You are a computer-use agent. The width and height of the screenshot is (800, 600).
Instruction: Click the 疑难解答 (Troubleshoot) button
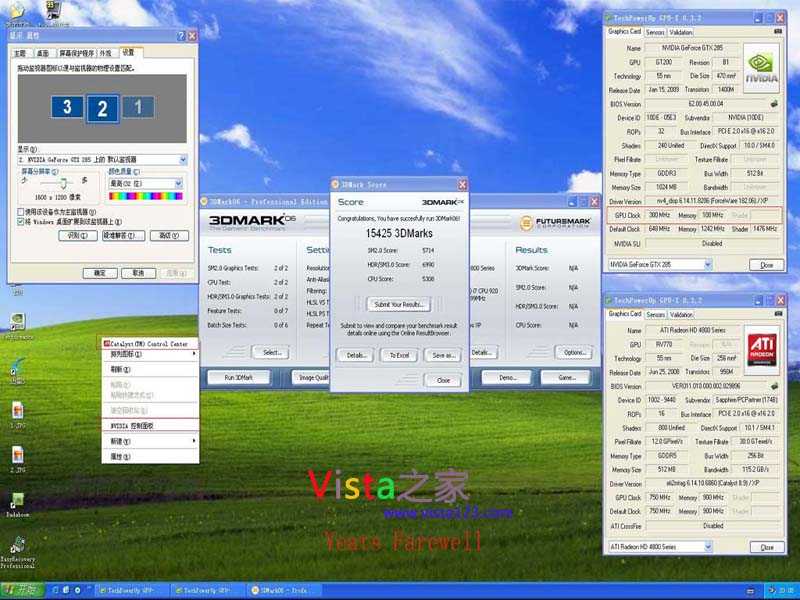pos(123,236)
